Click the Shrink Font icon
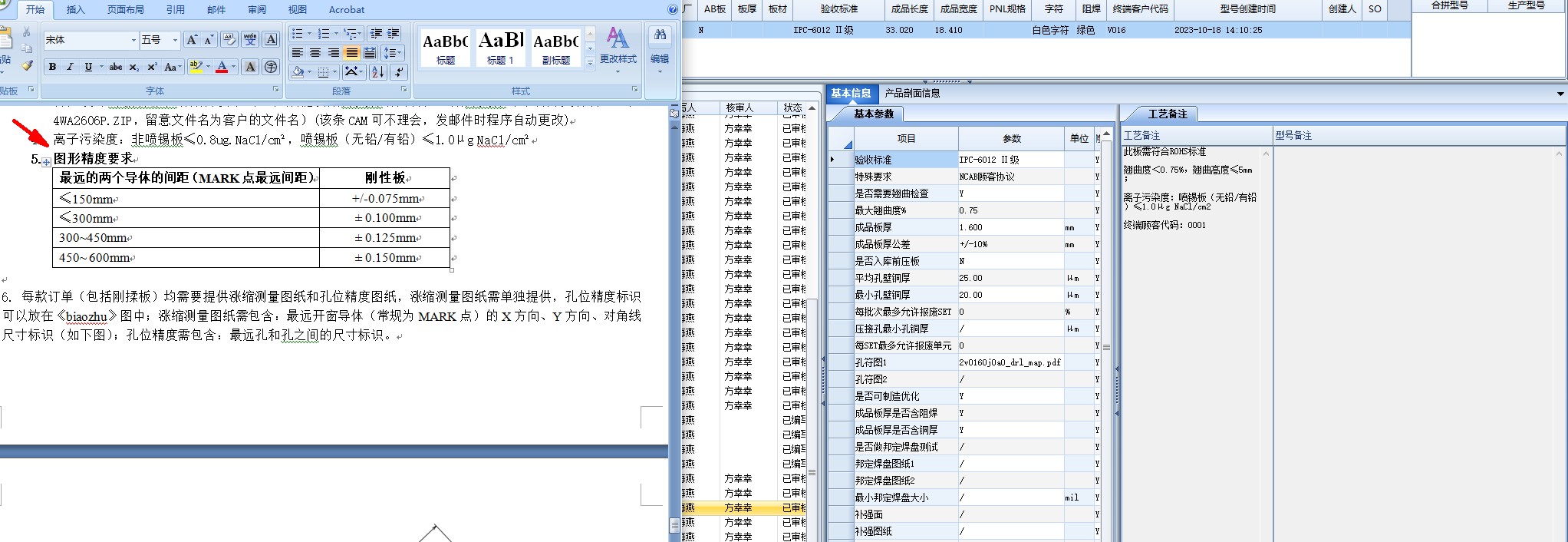This screenshot has height=542, width=1568. (x=209, y=40)
